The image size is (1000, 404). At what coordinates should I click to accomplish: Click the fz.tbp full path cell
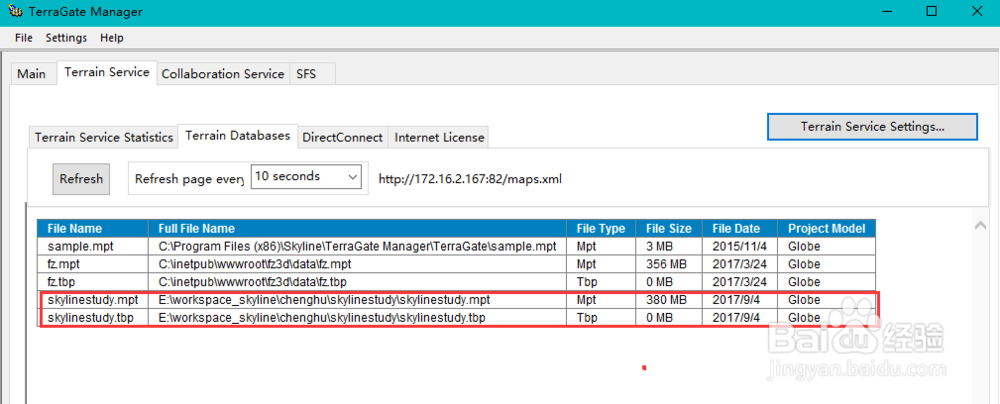pos(357,281)
